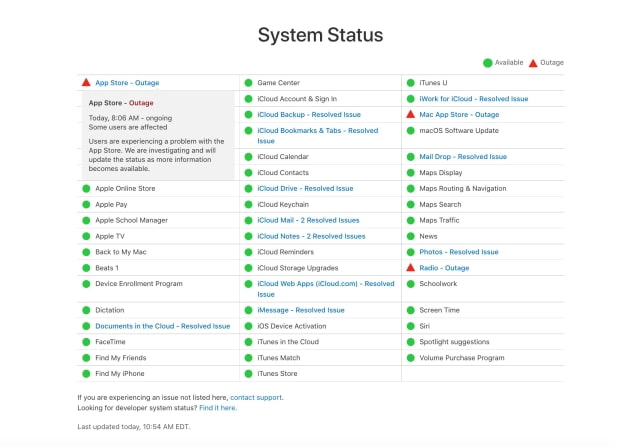The image size is (640, 447).
Task: Open the developer status 'Find it here' link
Action: pyautogui.click(x=217, y=408)
